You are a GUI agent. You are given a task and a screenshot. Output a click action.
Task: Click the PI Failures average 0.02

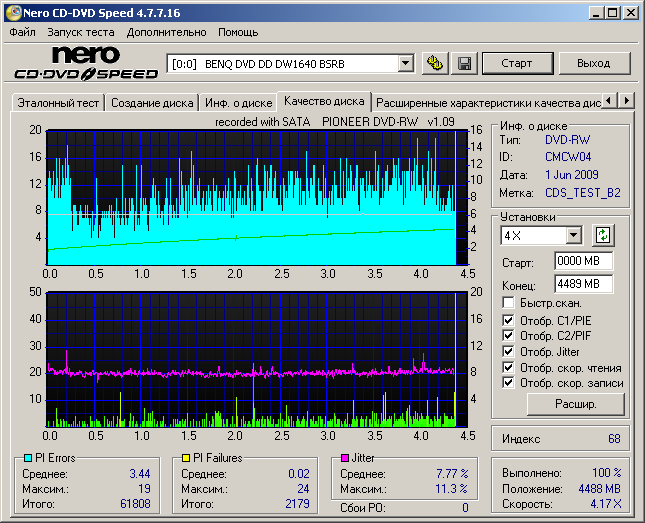point(299,474)
